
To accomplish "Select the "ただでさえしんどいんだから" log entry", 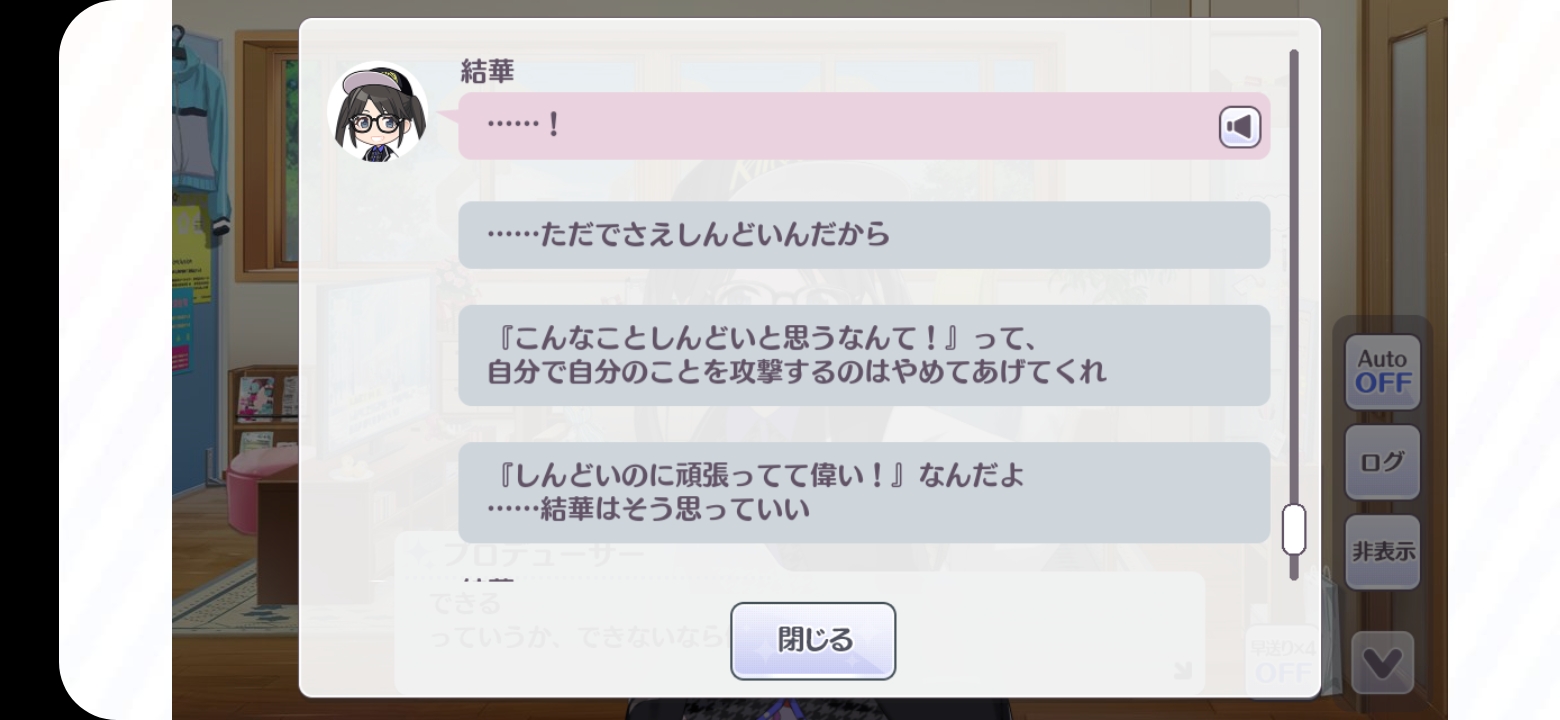I will (864, 235).
